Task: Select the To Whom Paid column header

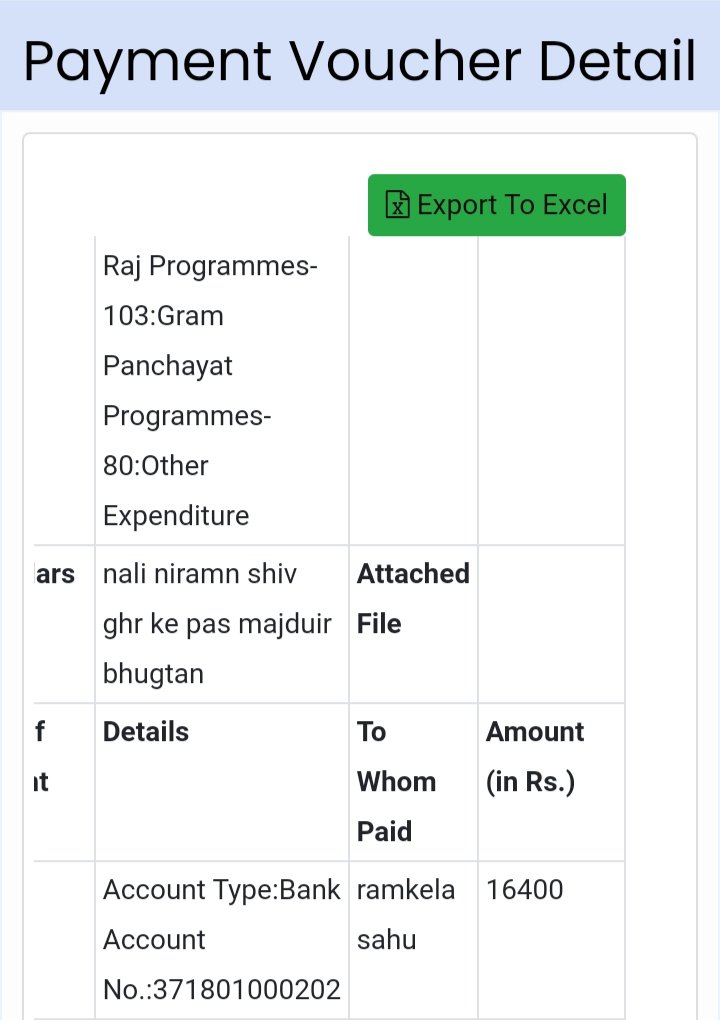Action: click(x=396, y=781)
